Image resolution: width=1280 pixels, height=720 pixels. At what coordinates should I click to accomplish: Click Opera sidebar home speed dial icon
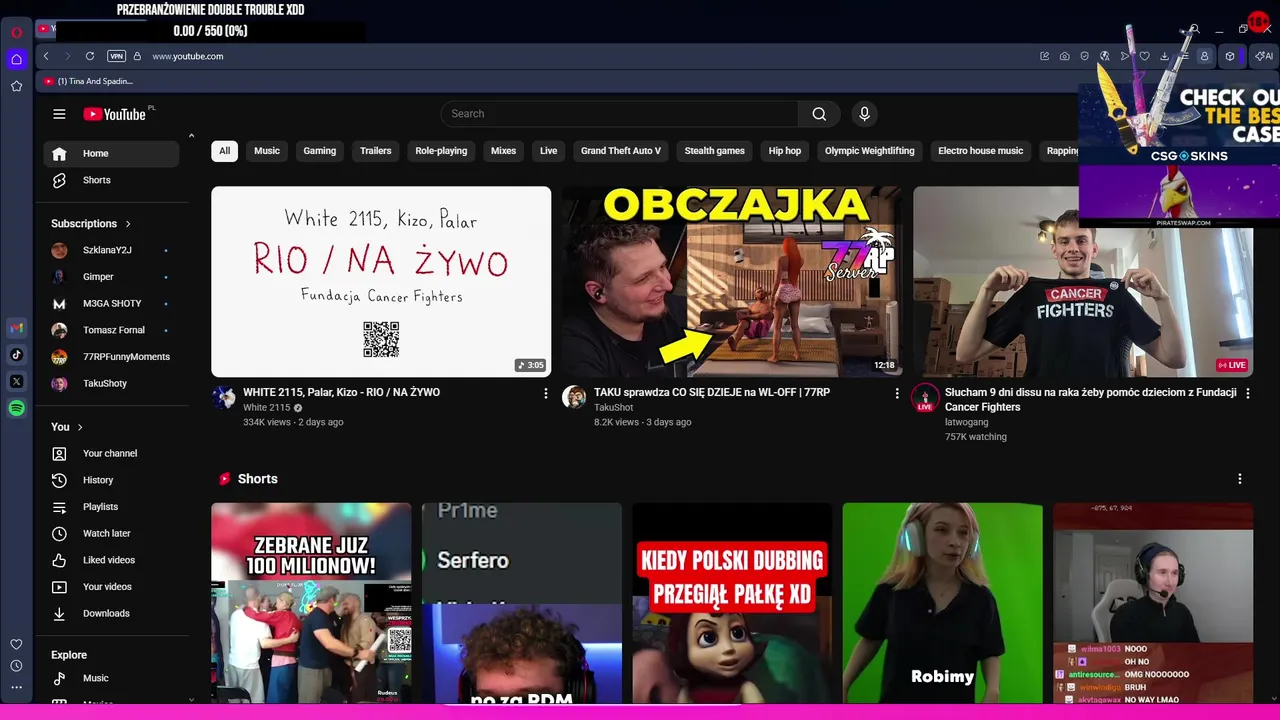tap(16, 59)
